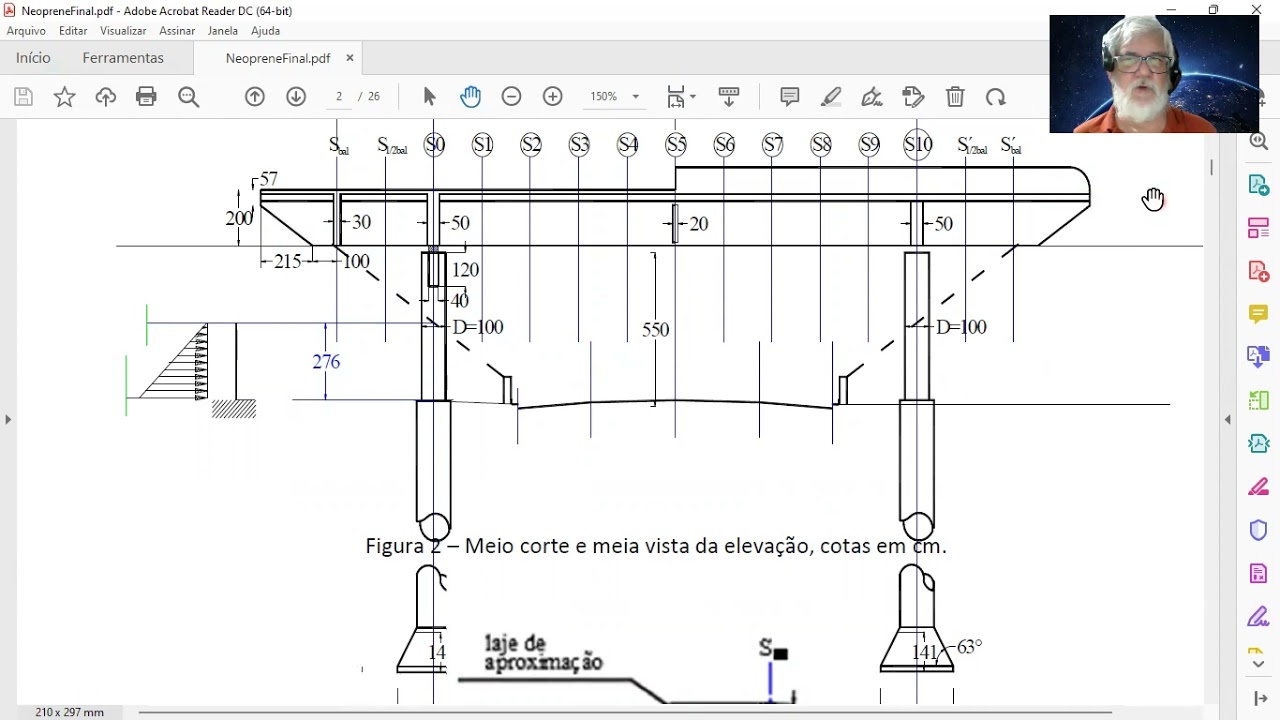Select the NeopreneFinal.pdf document tab

(278, 58)
